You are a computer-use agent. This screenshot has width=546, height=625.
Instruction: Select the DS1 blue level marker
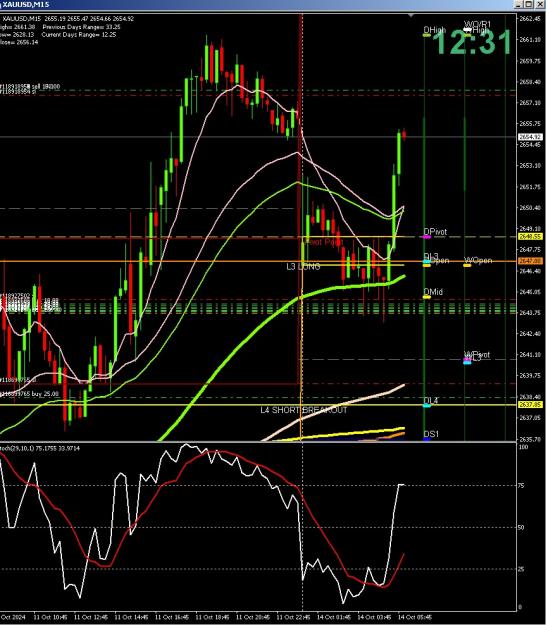coord(426,439)
